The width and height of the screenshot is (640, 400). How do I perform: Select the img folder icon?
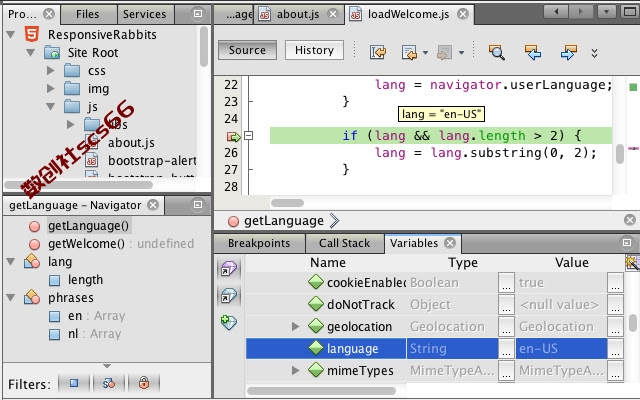[72, 89]
